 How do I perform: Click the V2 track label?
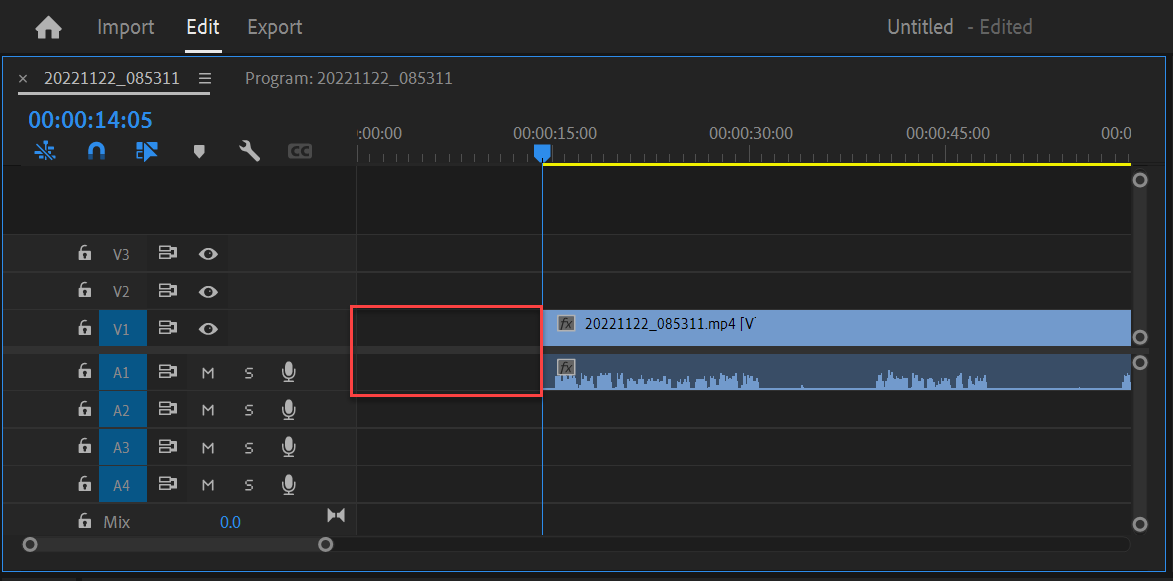(x=121, y=292)
